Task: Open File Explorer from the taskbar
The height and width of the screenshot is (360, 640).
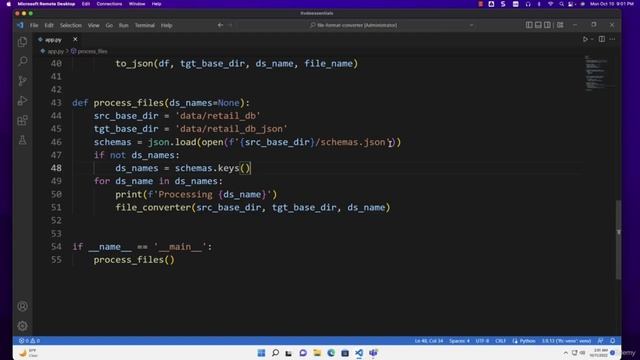Action: tap(317, 353)
